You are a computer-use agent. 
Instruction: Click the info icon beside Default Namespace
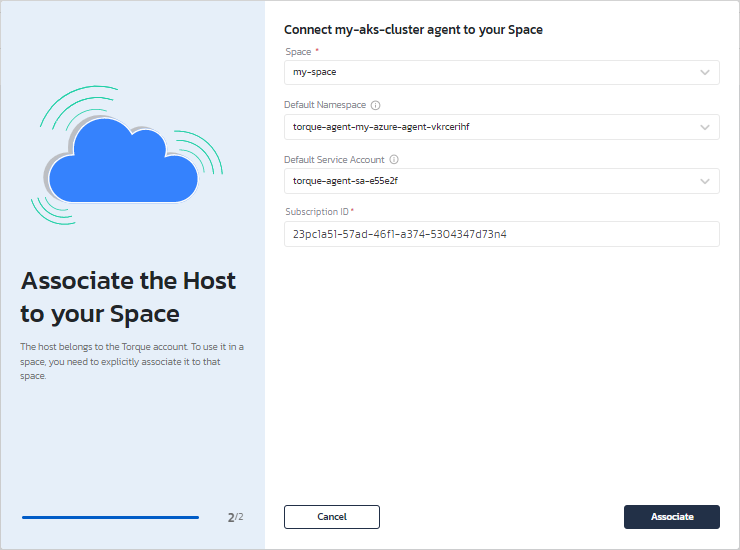376,105
